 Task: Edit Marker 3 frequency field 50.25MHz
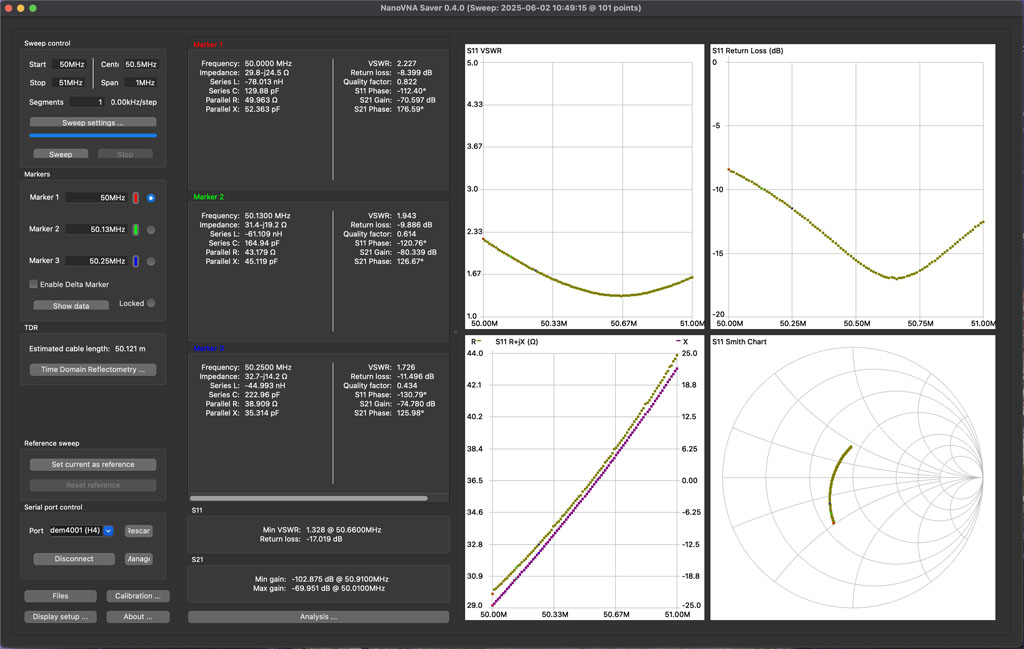coord(97,261)
